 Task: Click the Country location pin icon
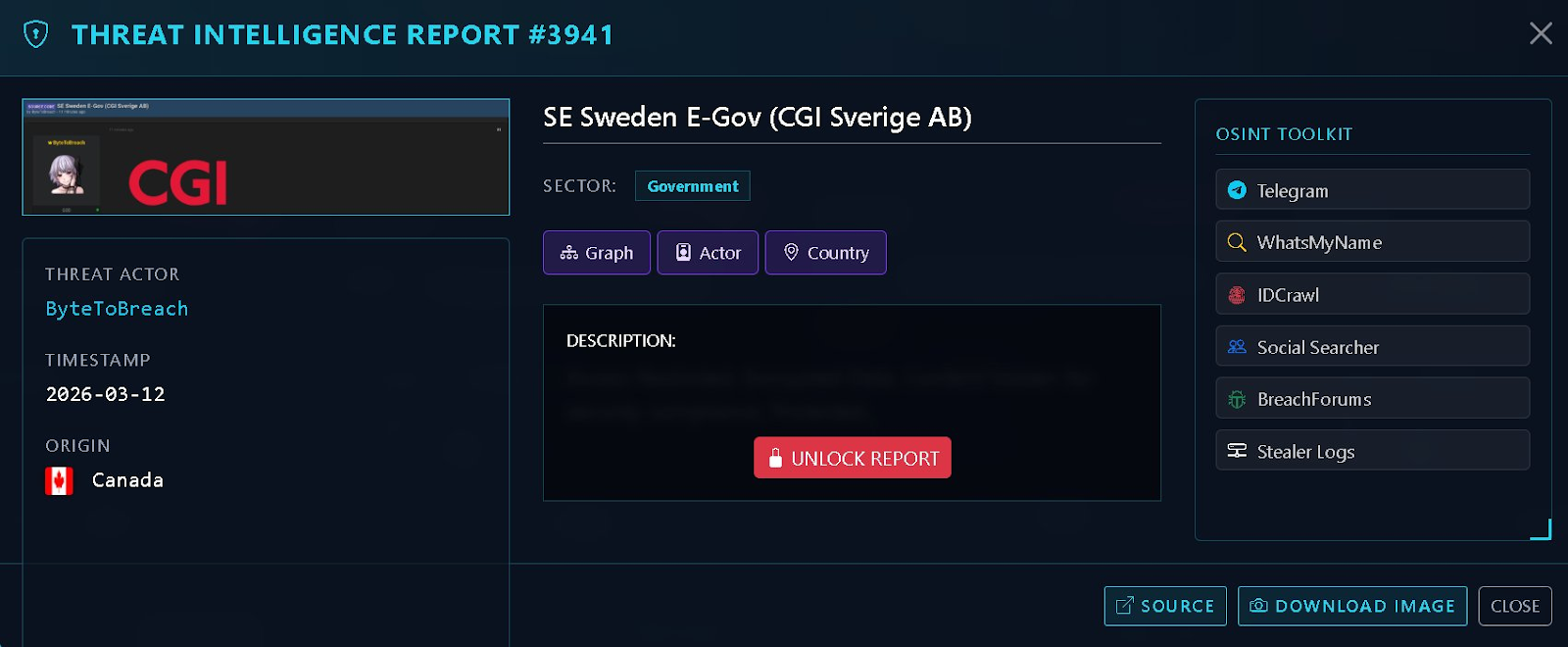[x=792, y=252]
